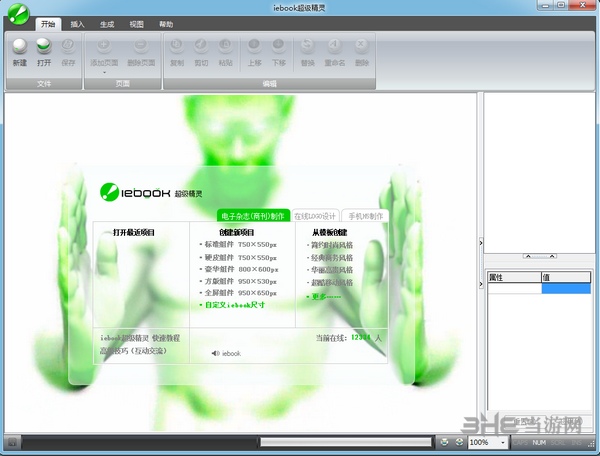The height and width of the screenshot is (456, 600).
Task: Click the 保存 (Save) icon
Action: (68, 45)
